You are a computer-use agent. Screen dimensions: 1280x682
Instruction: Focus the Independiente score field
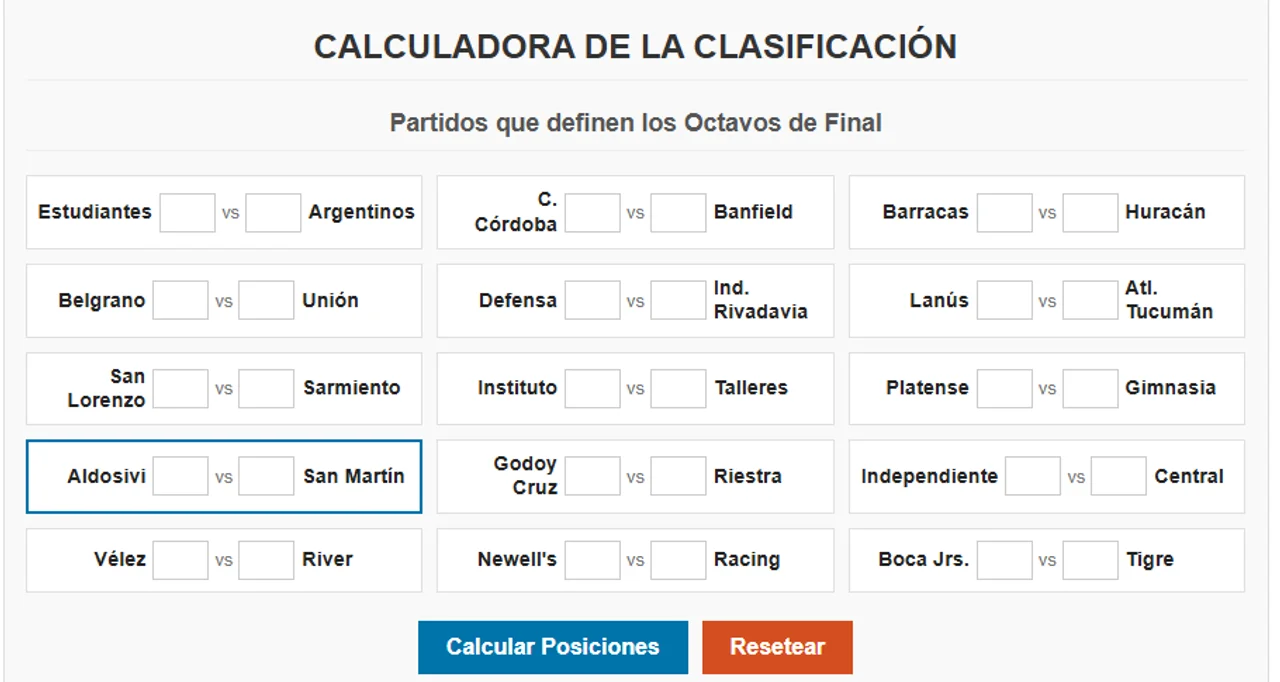(x=1032, y=477)
